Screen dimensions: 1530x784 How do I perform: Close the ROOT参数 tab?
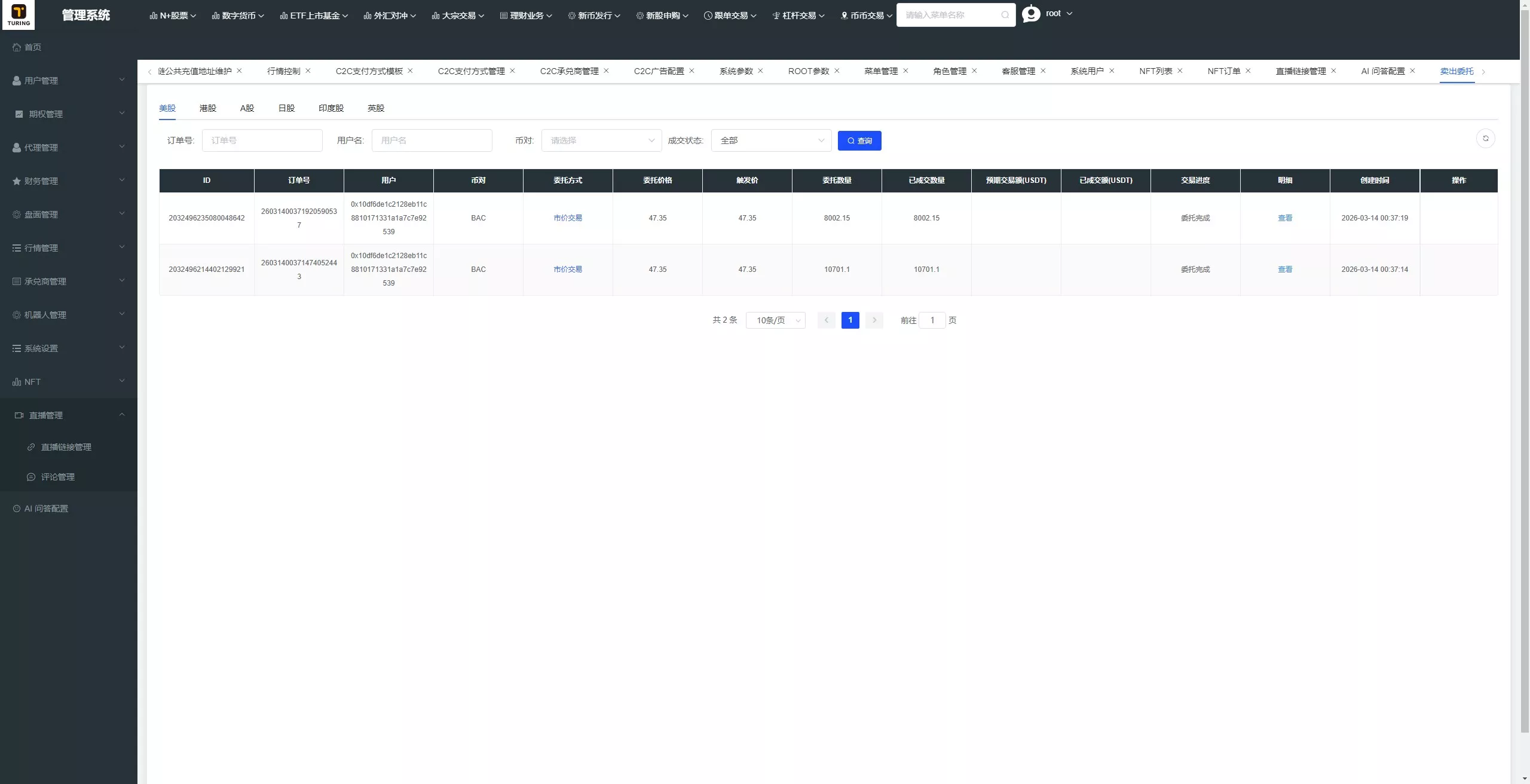click(837, 71)
